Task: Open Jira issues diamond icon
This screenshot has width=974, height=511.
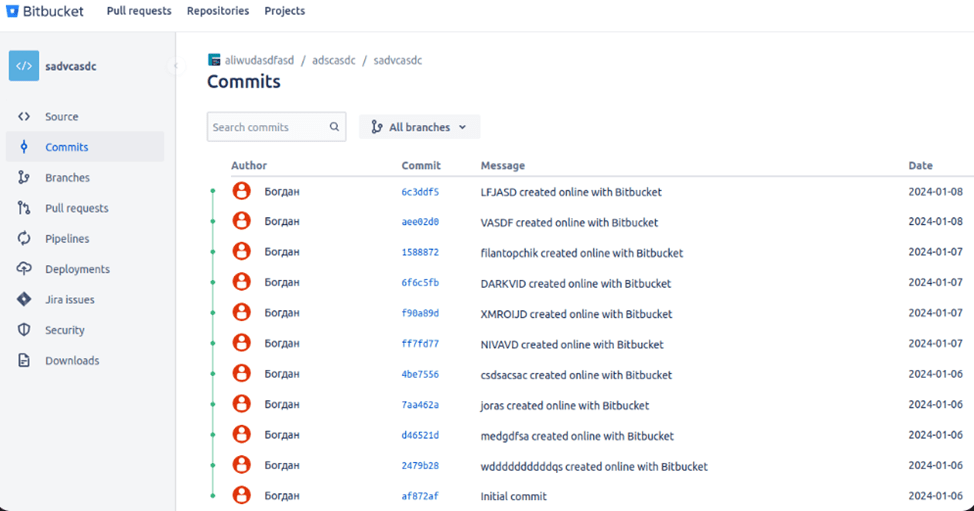Action: pyautogui.click(x=24, y=300)
